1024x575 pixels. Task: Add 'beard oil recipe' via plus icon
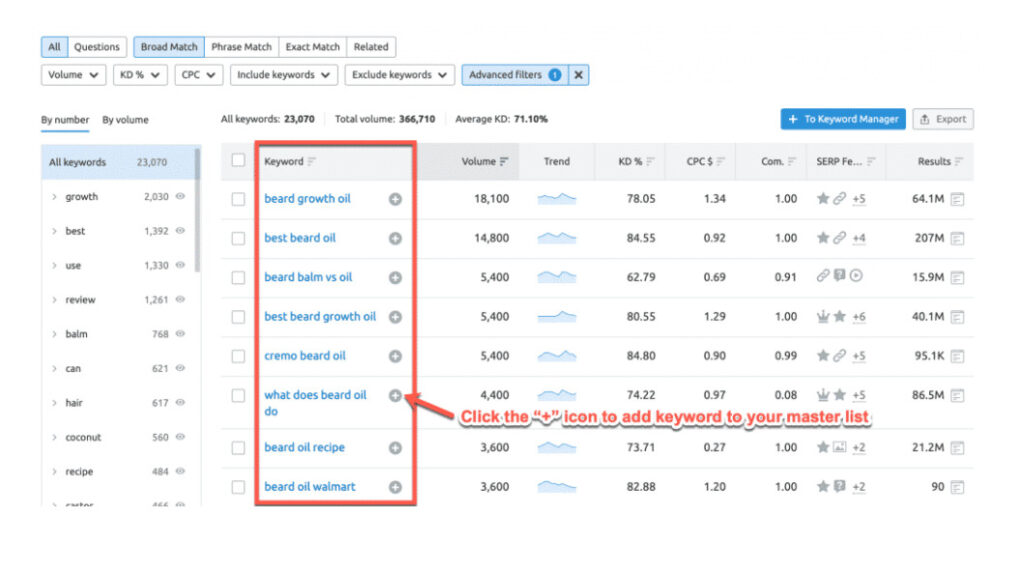[x=395, y=448]
